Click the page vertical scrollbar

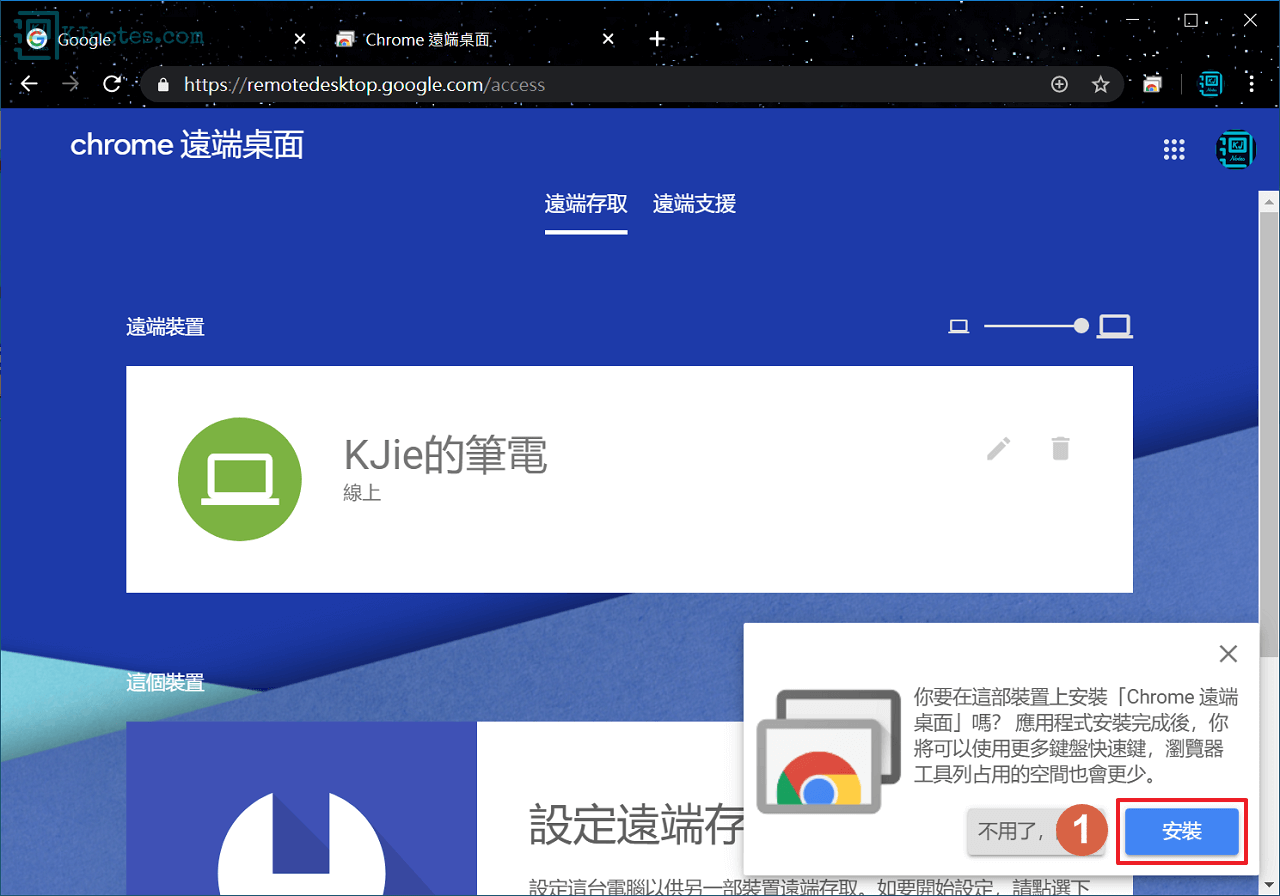[1267, 434]
